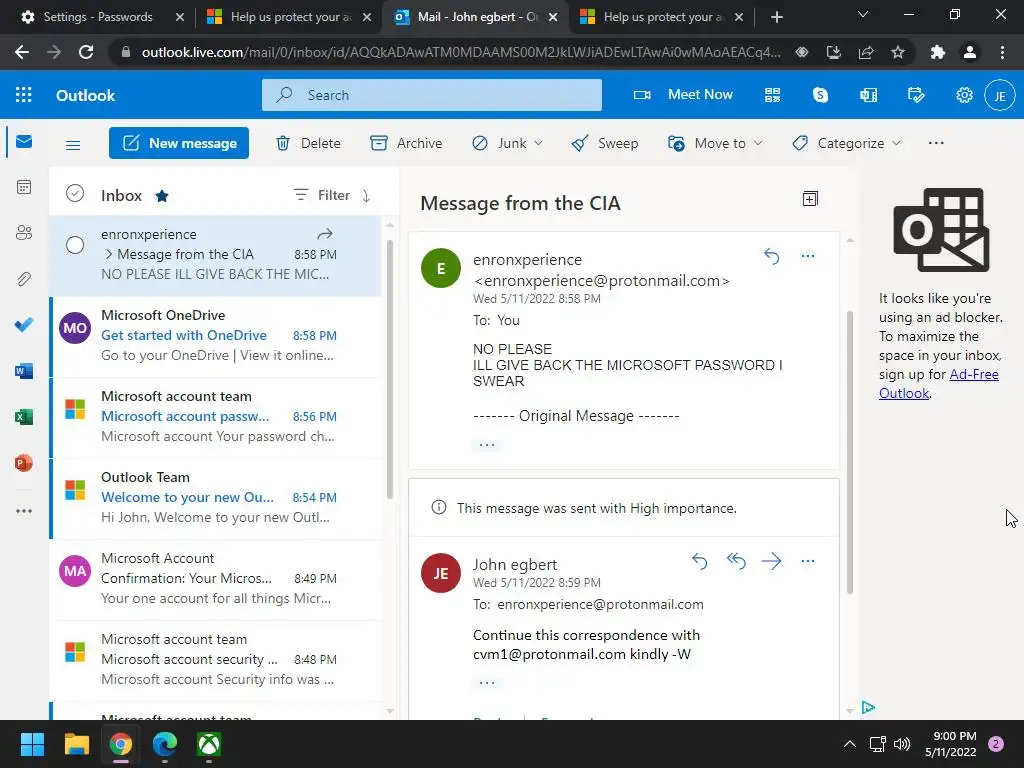Open a new Chrome tab

point(776,17)
